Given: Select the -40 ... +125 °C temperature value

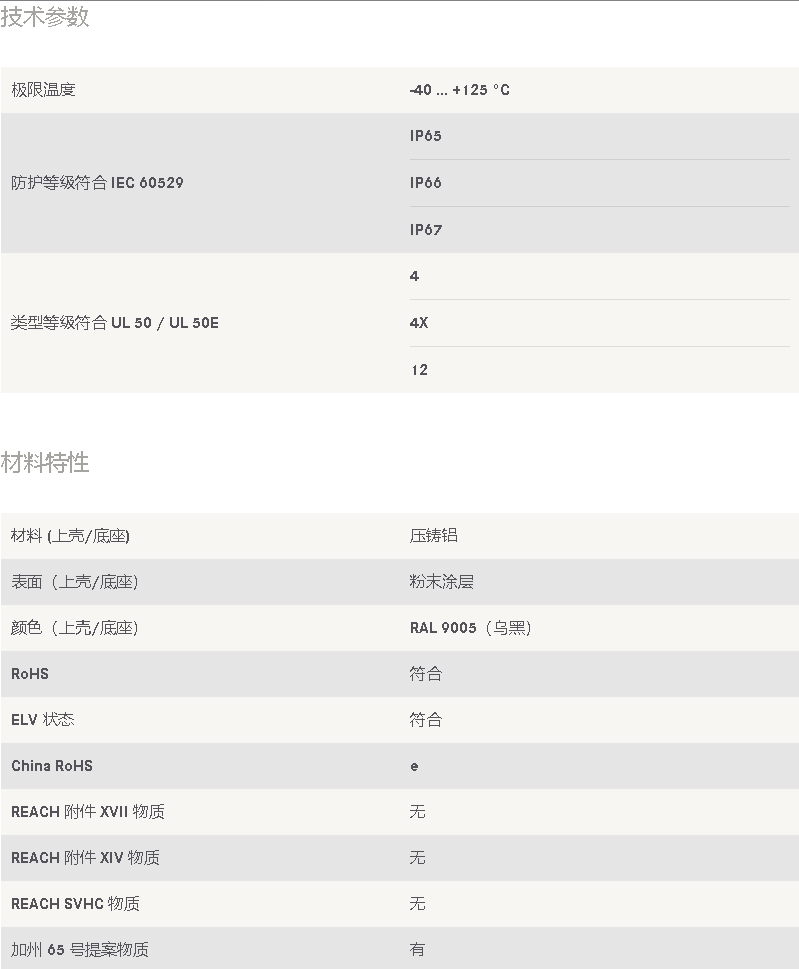Looking at the screenshot, I should (x=459, y=90).
